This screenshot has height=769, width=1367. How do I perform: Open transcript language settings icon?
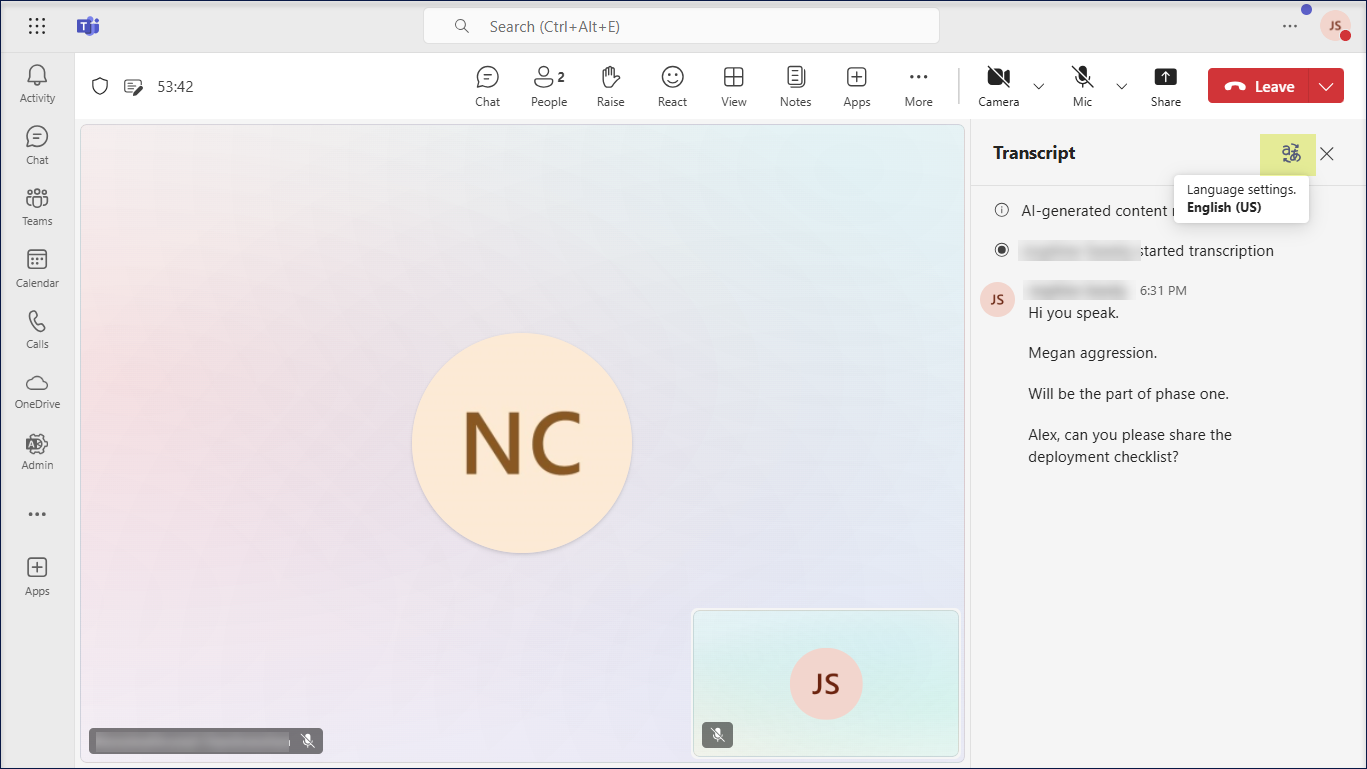point(1291,154)
